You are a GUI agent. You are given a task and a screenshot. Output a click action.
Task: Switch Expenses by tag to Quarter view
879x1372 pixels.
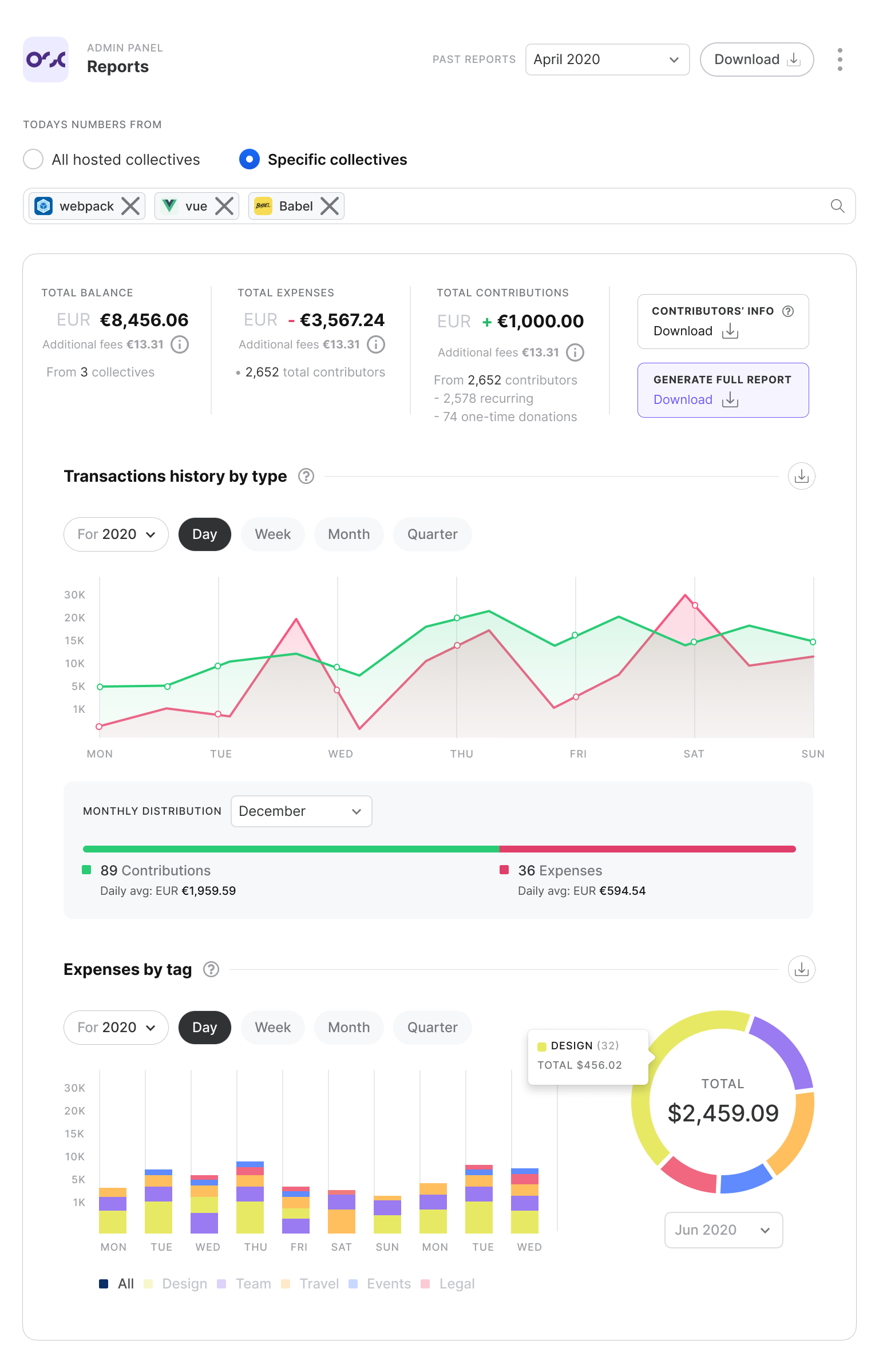432,1028
